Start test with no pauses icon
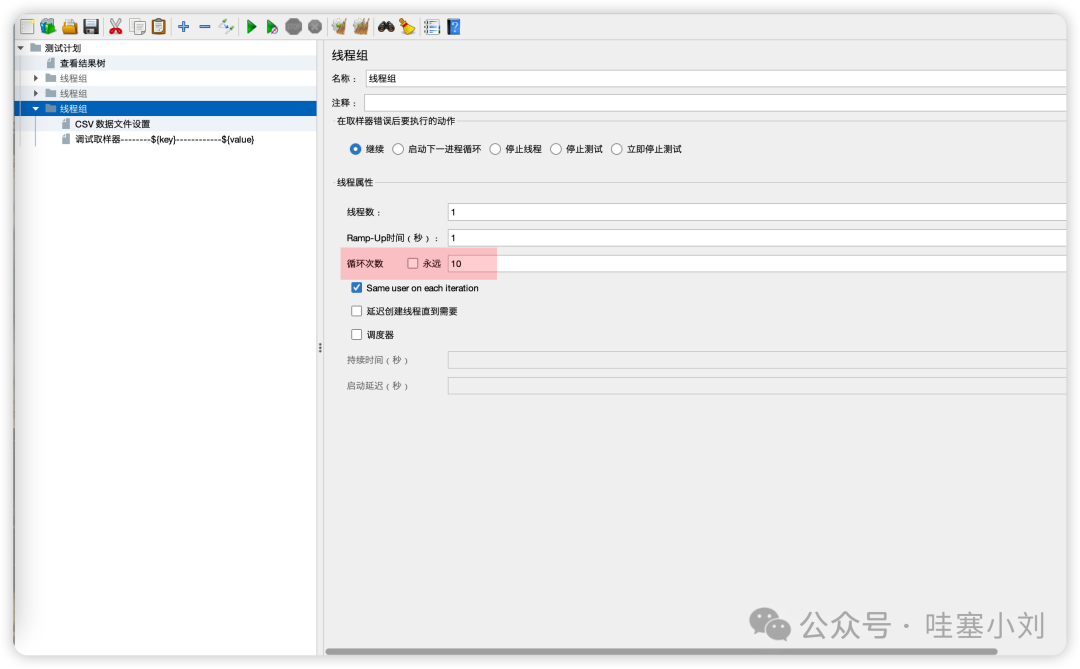This screenshot has width=1080, height=669. tap(272, 27)
